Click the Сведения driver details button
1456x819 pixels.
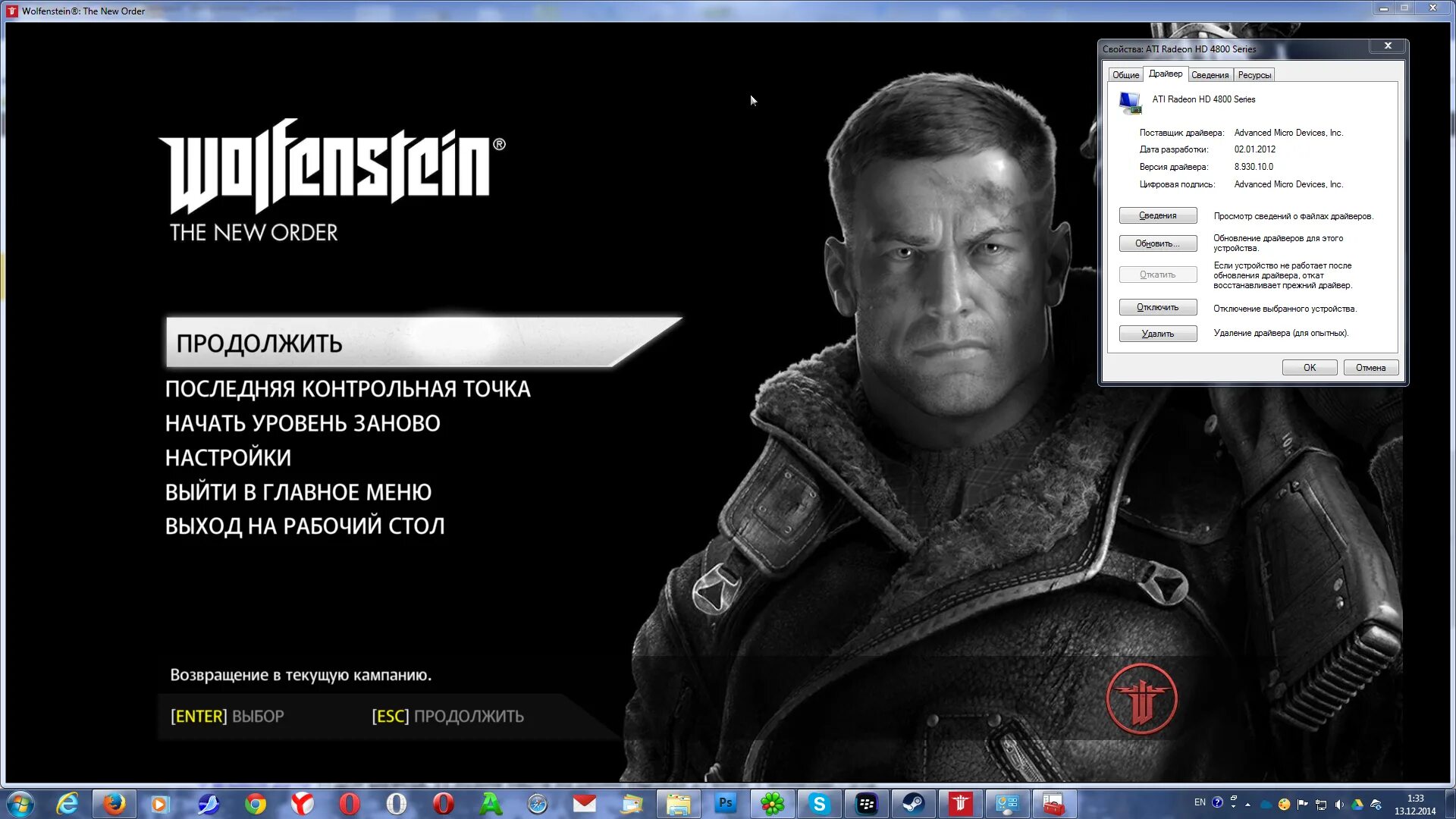[x=1158, y=216]
